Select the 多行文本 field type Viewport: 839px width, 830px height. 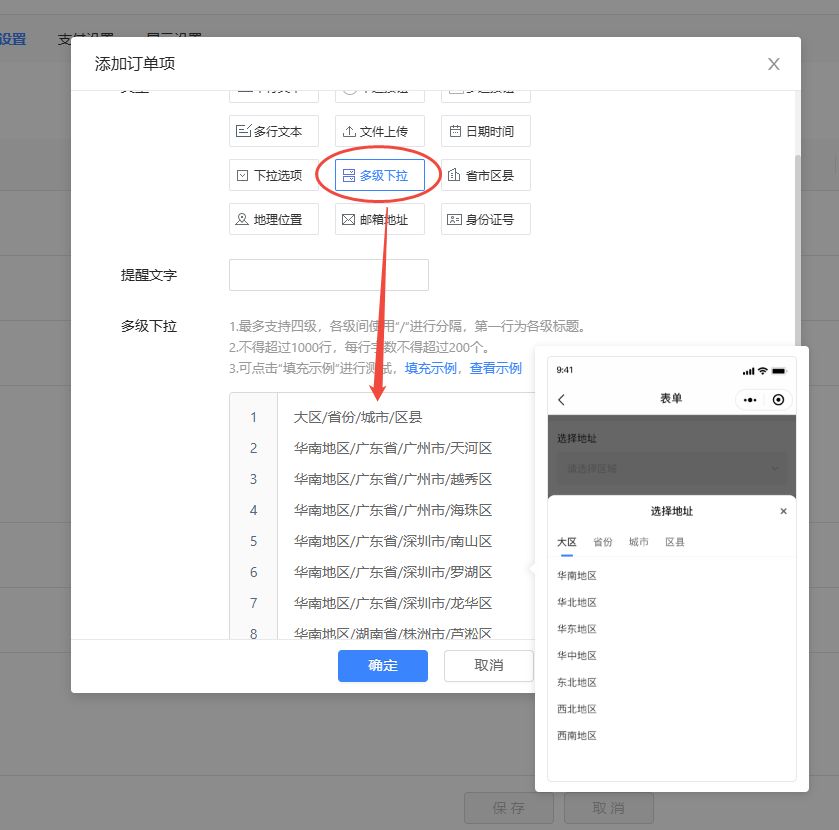click(x=274, y=131)
